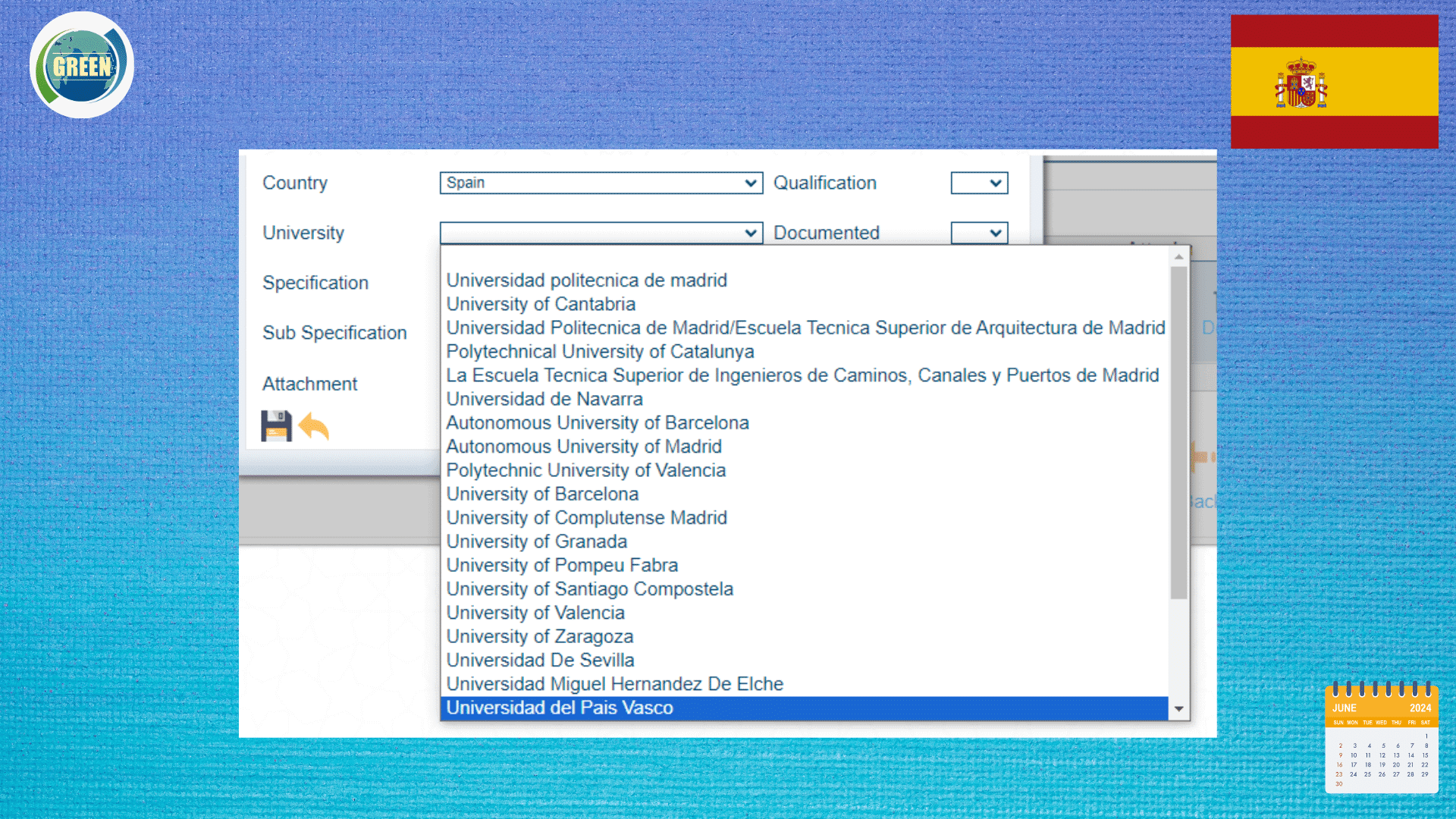Click the floppy disk save icon
Viewport: 1456px width, 819px height.
(276, 426)
